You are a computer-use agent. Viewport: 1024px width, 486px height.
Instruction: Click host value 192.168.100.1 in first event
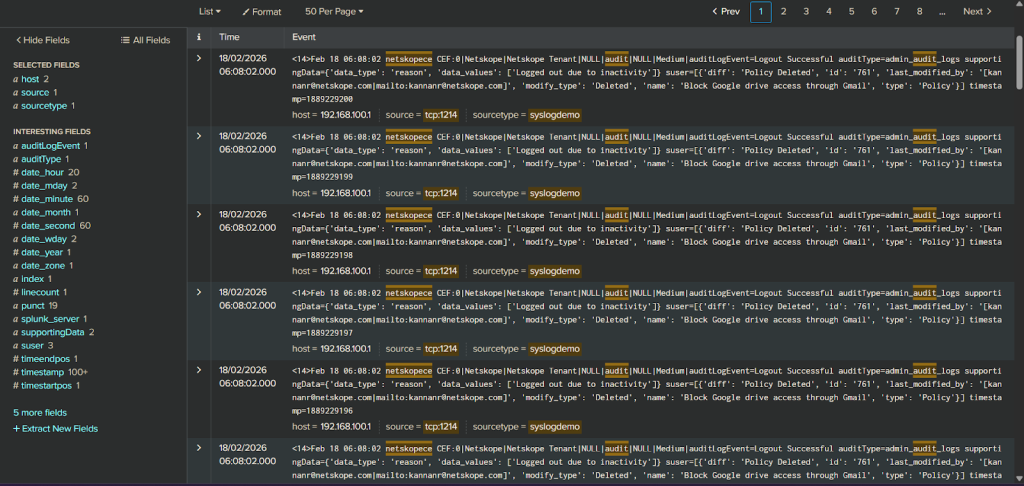(345, 115)
